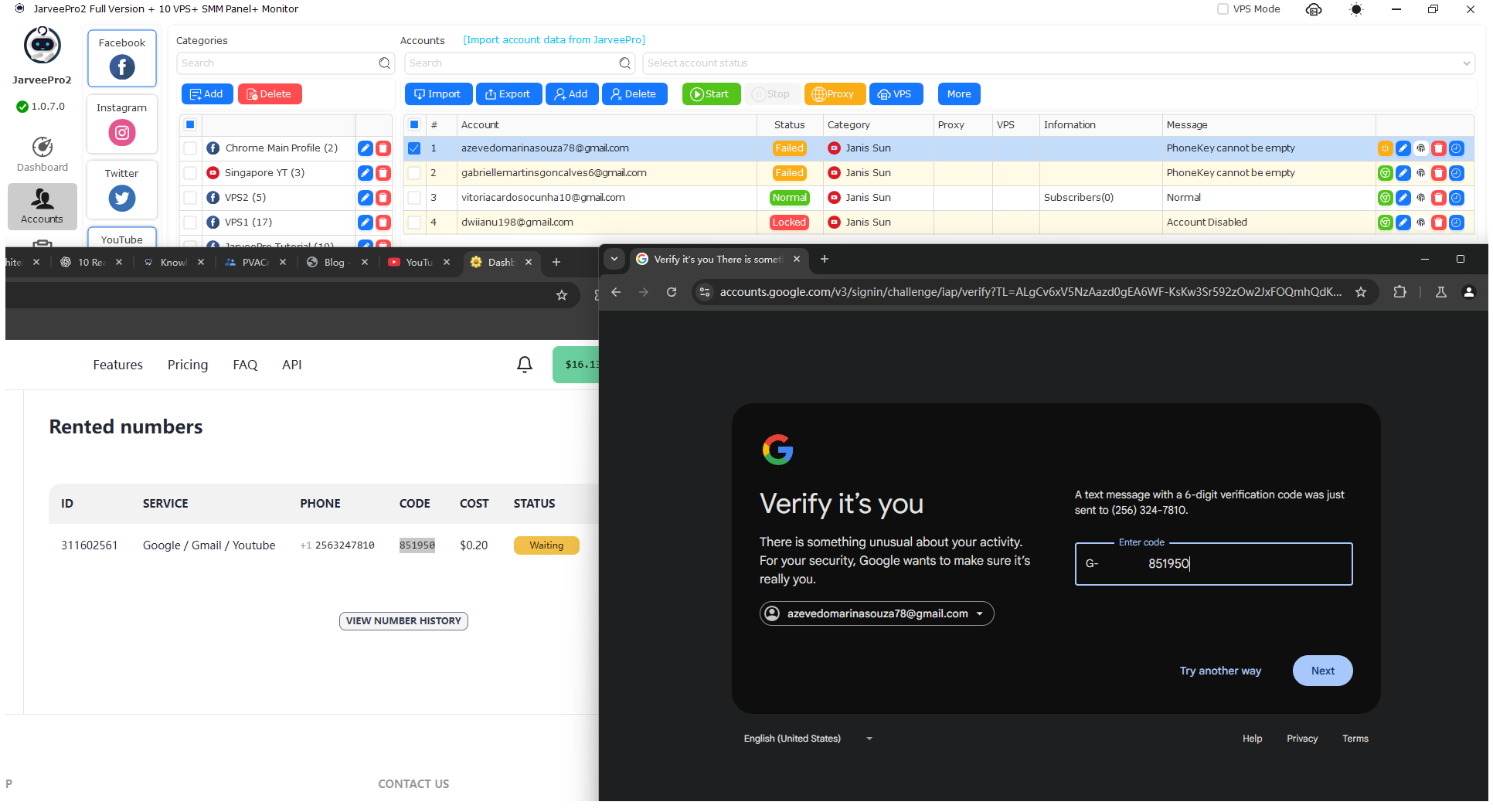Open Chrome extensions puzzle icon
This screenshot has height=812, width=1493.
pos(1399,292)
